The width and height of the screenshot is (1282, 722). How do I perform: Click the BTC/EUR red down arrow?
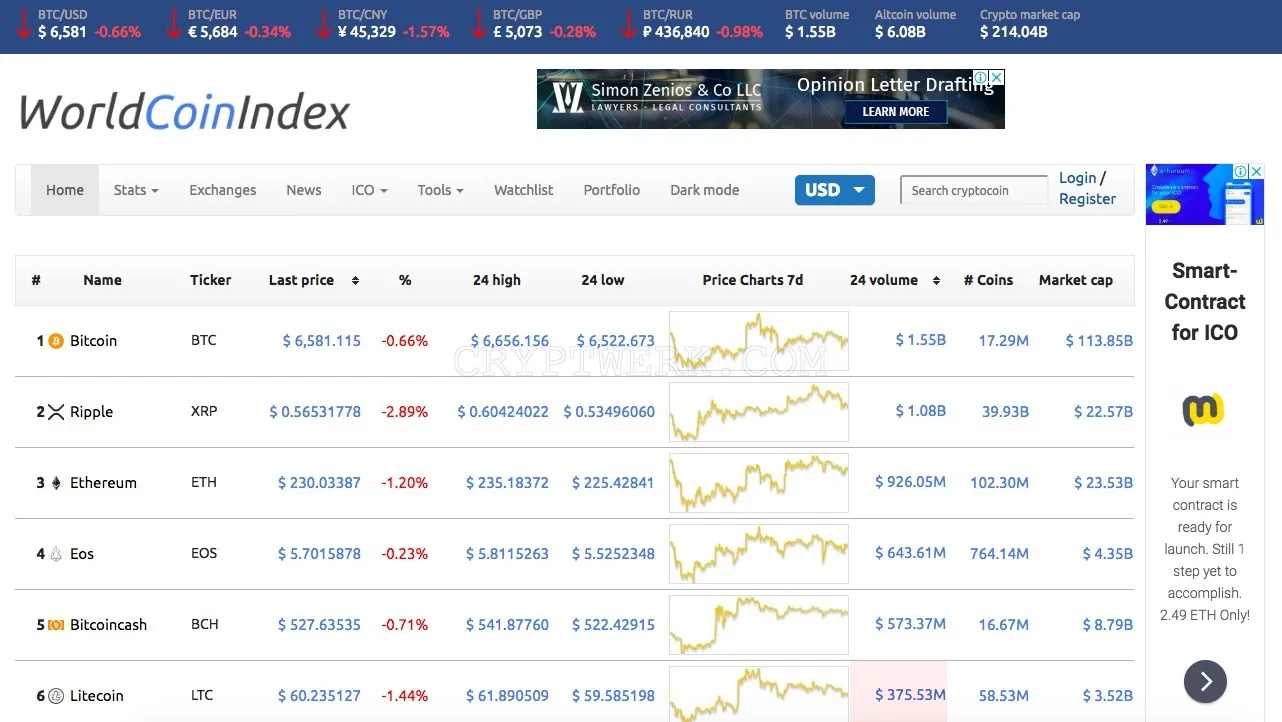(173, 24)
